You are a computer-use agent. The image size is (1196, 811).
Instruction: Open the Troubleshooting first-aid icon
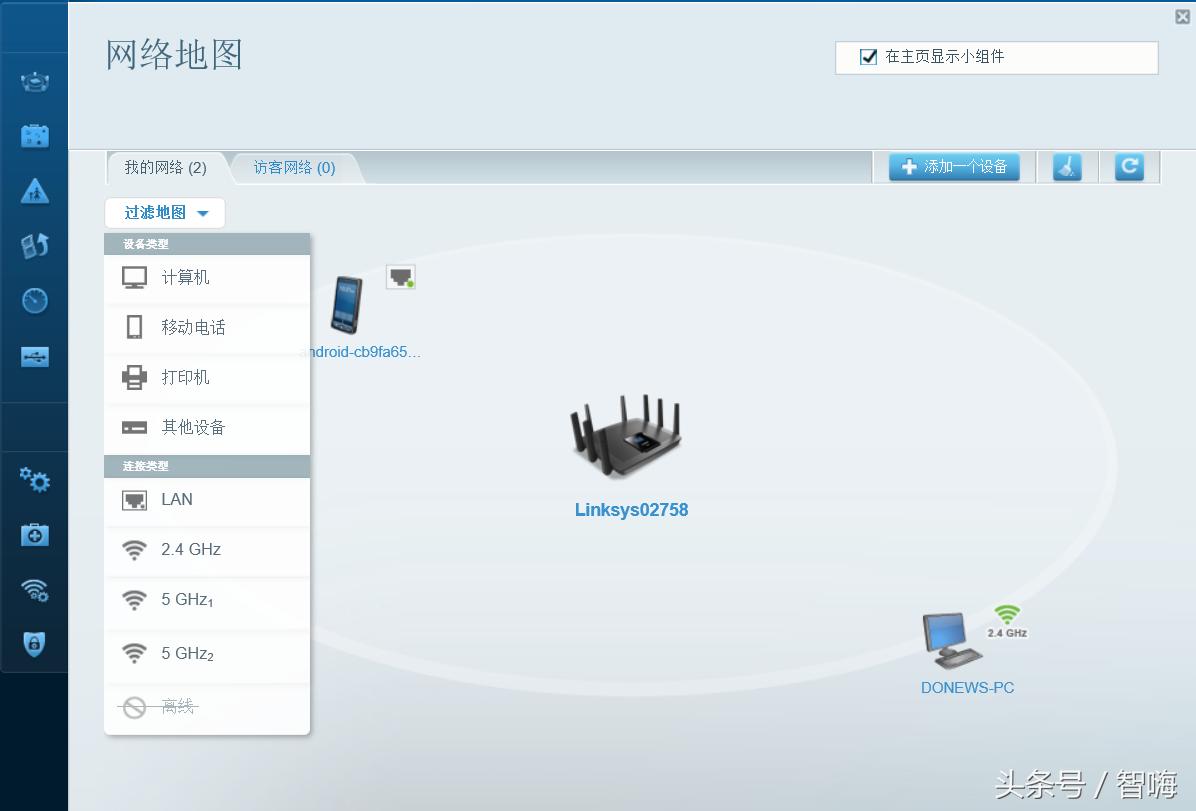coord(34,535)
